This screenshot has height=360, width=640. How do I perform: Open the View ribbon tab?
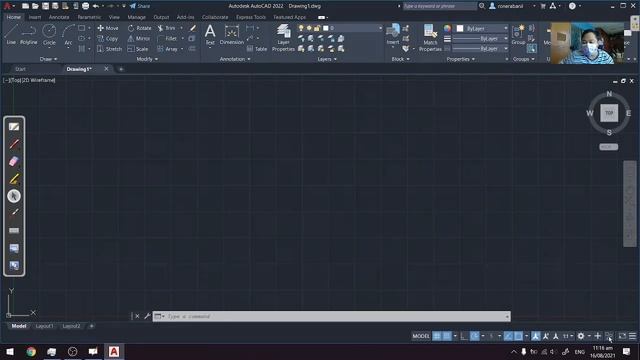coord(114,17)
